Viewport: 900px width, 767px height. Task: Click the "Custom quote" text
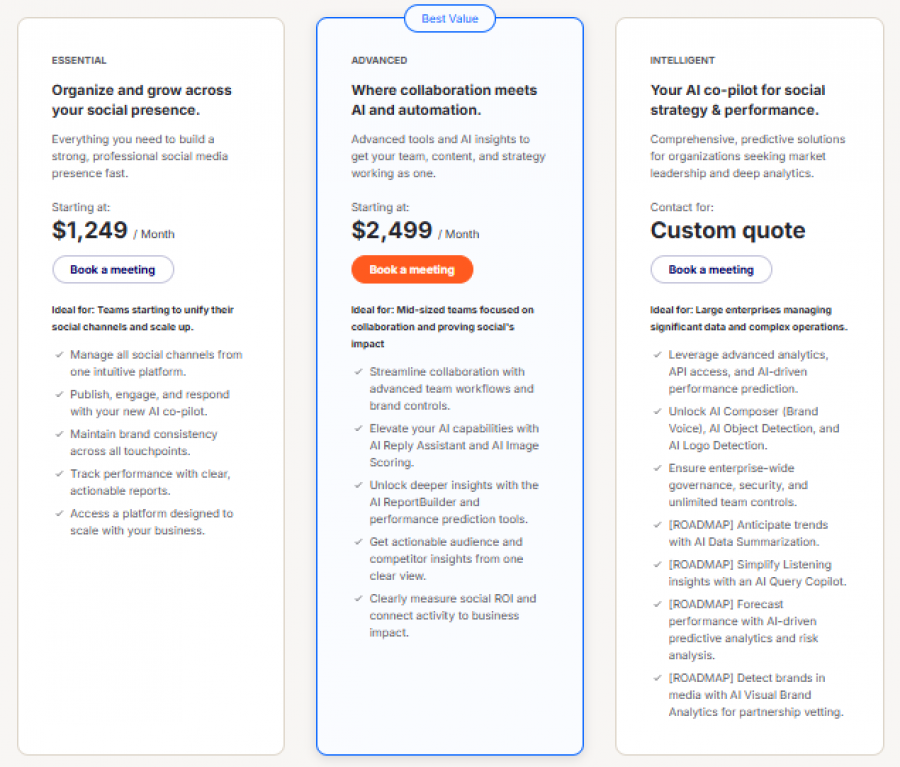click(727, 230)
